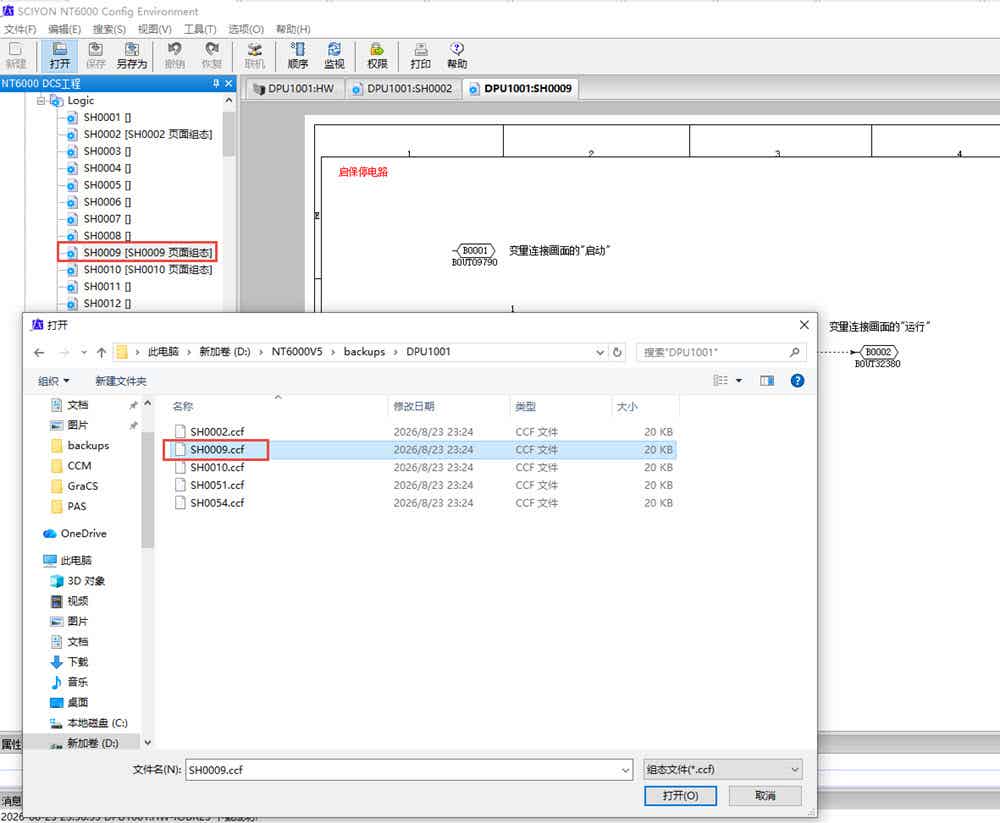This screenshot has height=823, width=1000.
Task: Expand the file name combo box dropdown
Action: (x=626, y=770)
